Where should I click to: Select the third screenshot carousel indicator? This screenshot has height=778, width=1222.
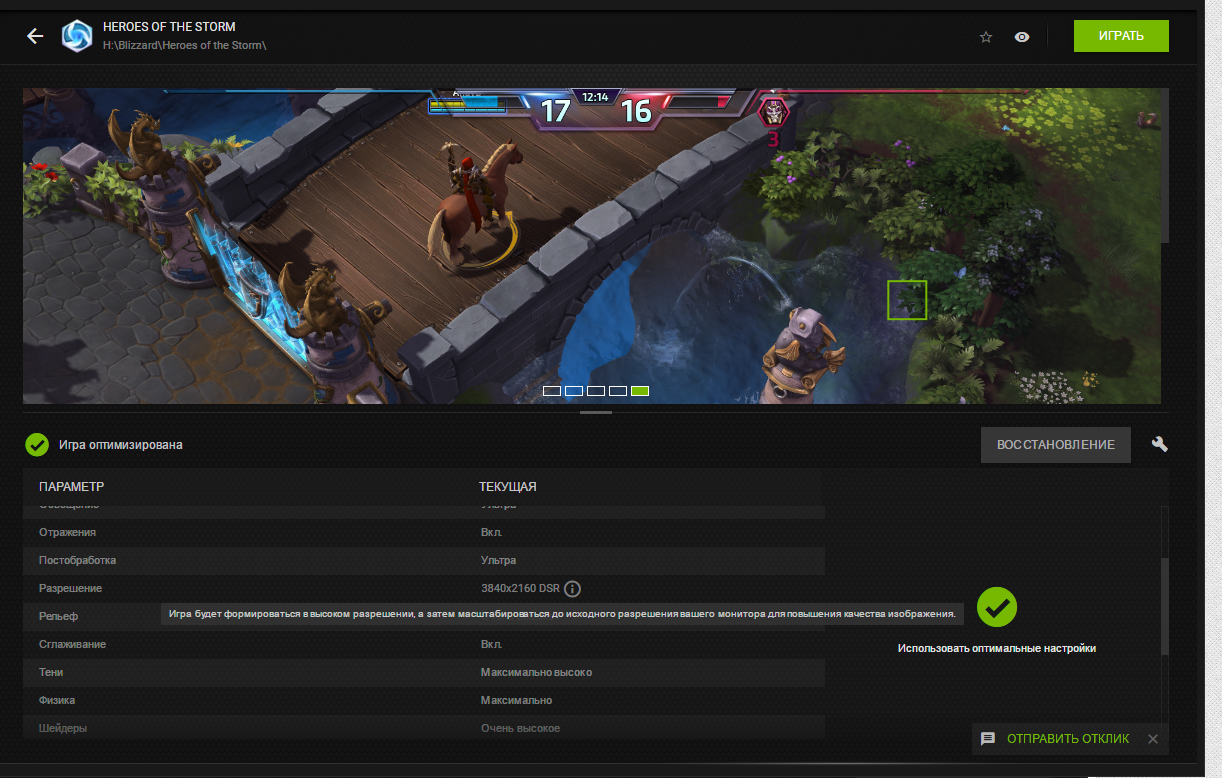pyautogui.click(x=596, y=391)
